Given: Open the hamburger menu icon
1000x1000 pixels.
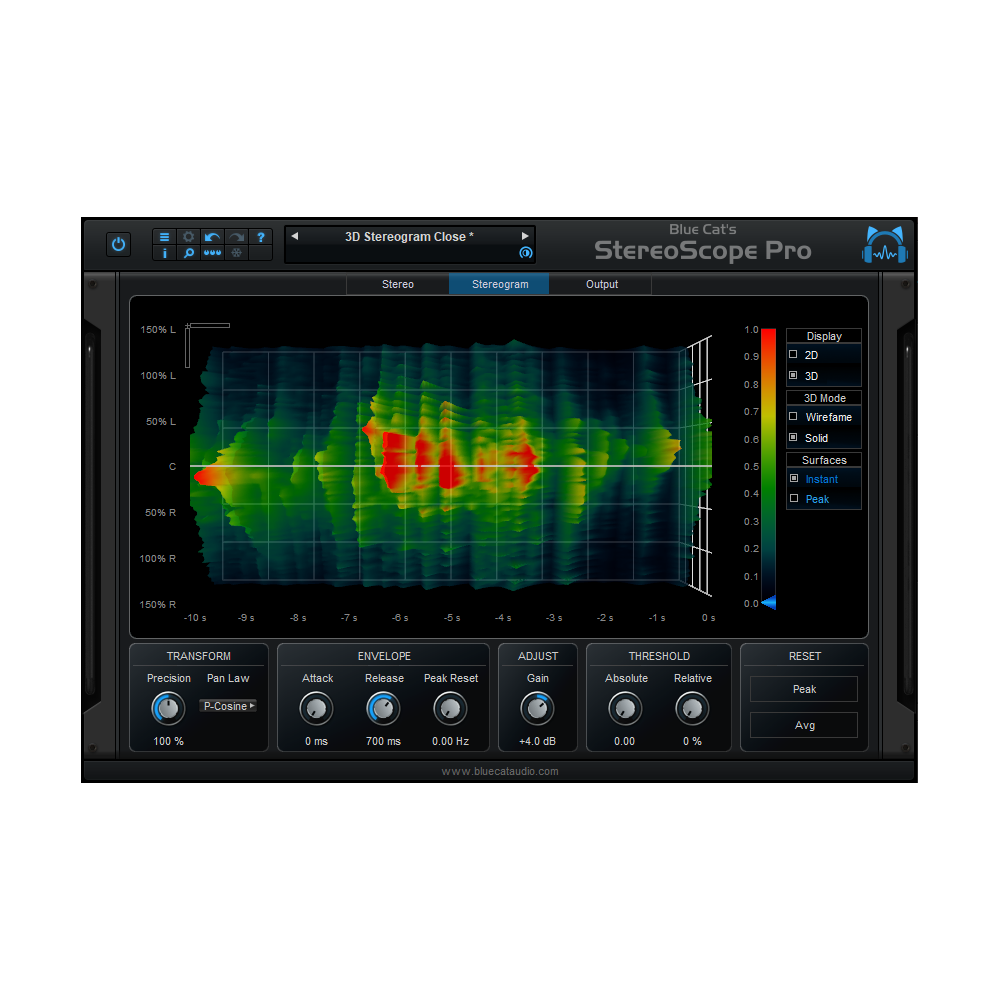Looking at the screenshot, I should coord(164,237).
